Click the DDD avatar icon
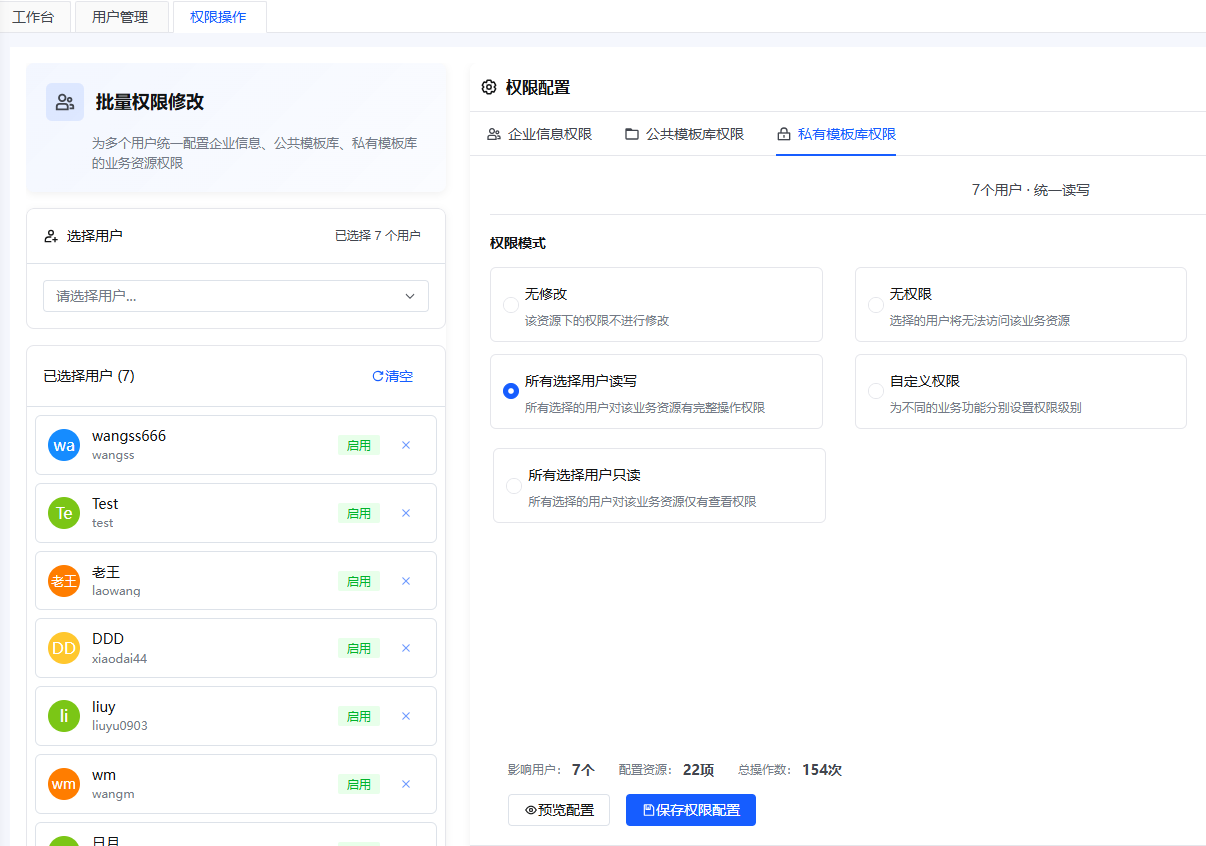 63,648
